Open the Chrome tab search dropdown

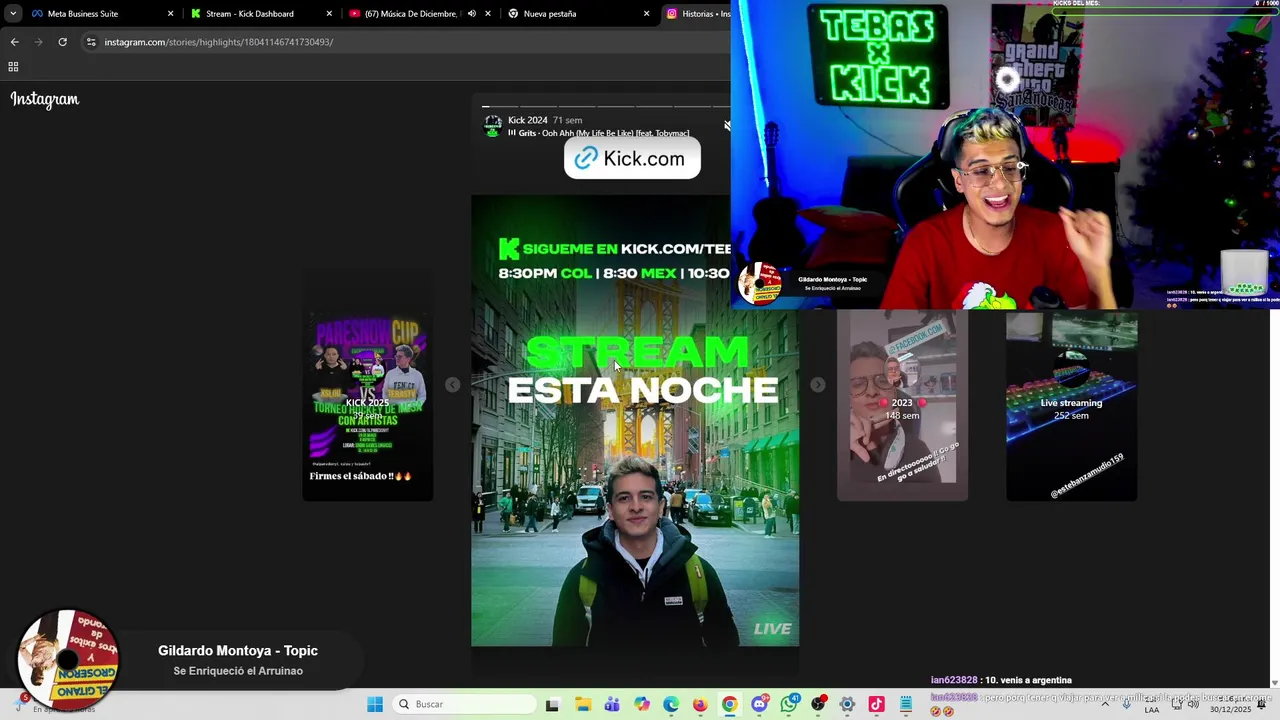click(x=13, y=14)
